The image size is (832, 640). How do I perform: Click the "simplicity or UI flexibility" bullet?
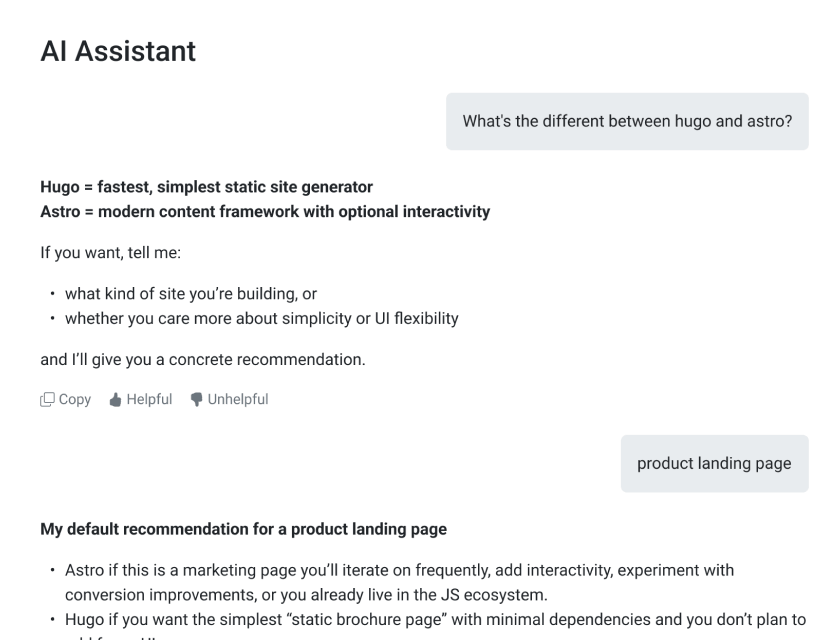pyautogui.click(x=261, y=319)
